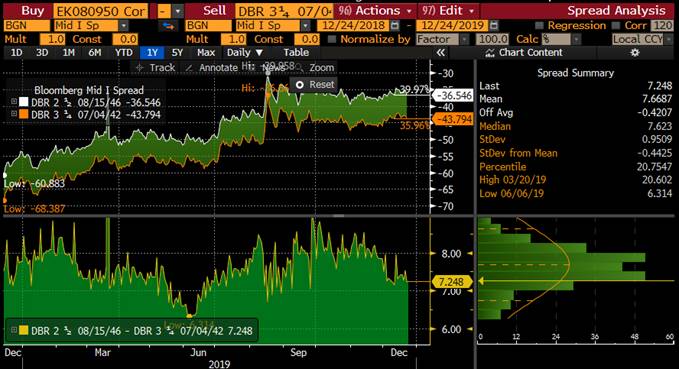Screen dimensions: 679x369
Task: Open the operator dropdown arrow beside minus
Action: pyautogui.click(x=178, y=11)
